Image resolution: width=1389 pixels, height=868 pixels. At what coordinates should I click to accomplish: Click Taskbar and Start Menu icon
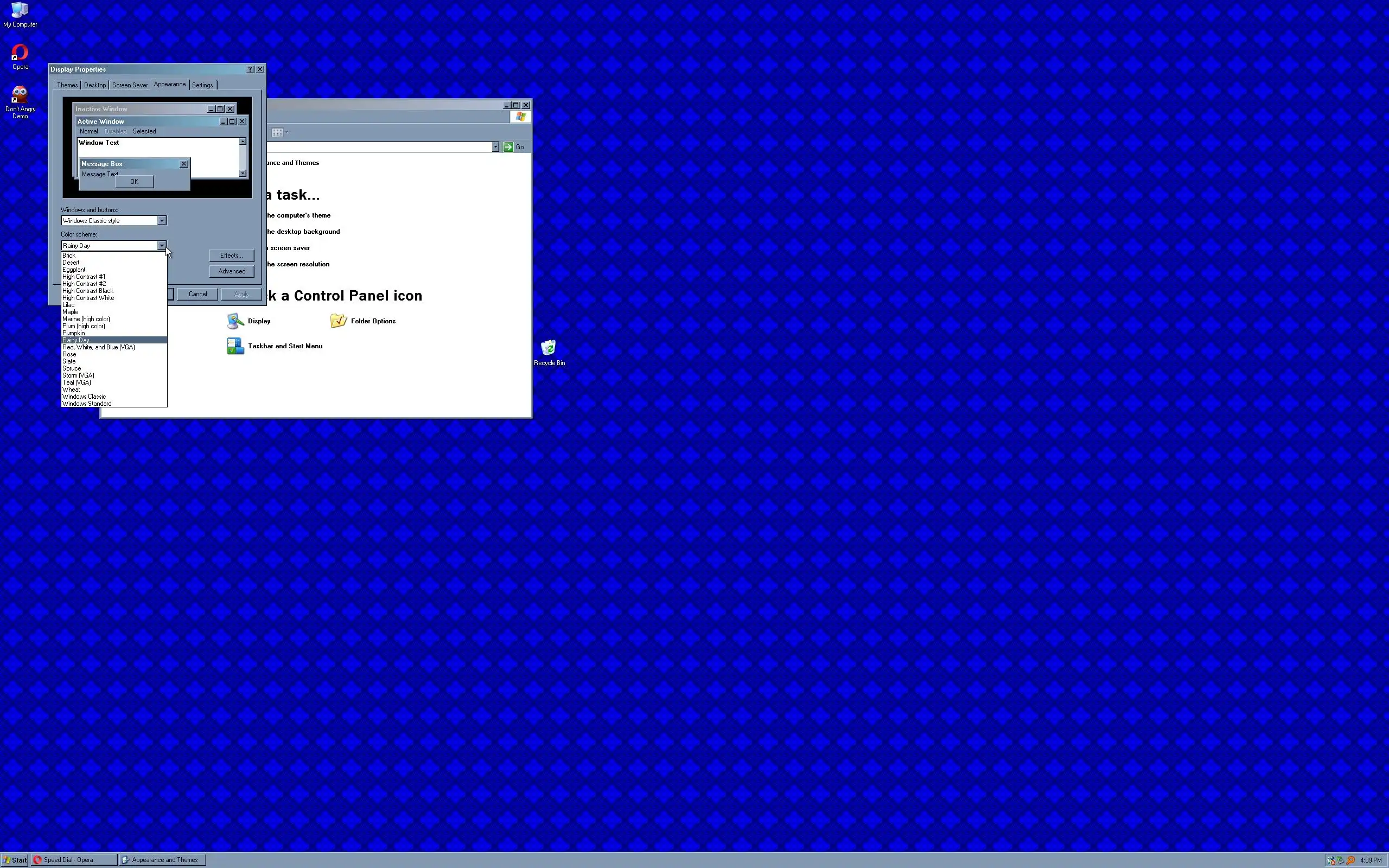(x=235, y=346)
